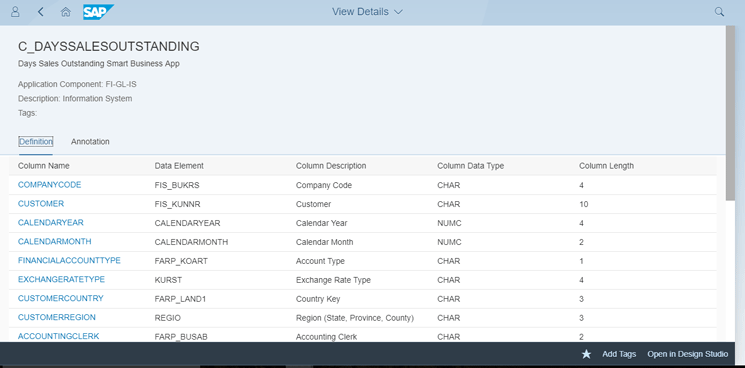The image size is (745, 368).
Task: Open the COMPANYCODE column link
Action: click(49, 185)
